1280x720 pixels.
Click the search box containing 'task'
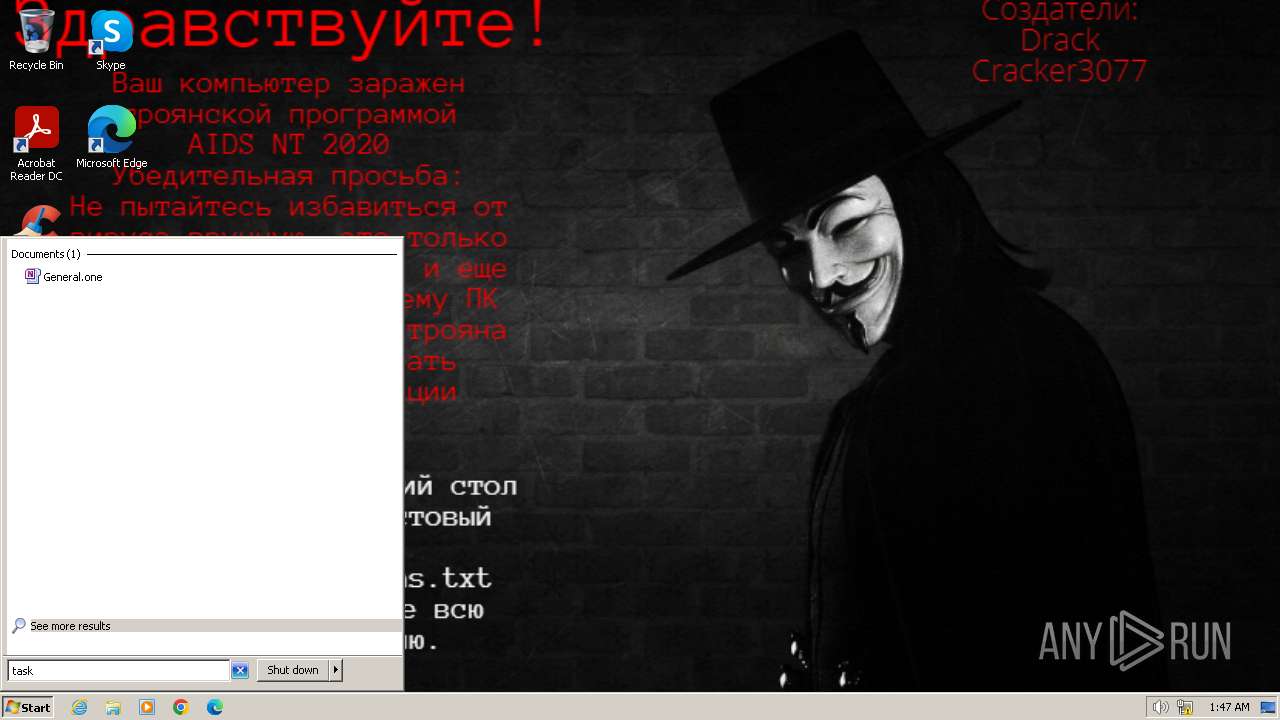[x=118, y=670]
